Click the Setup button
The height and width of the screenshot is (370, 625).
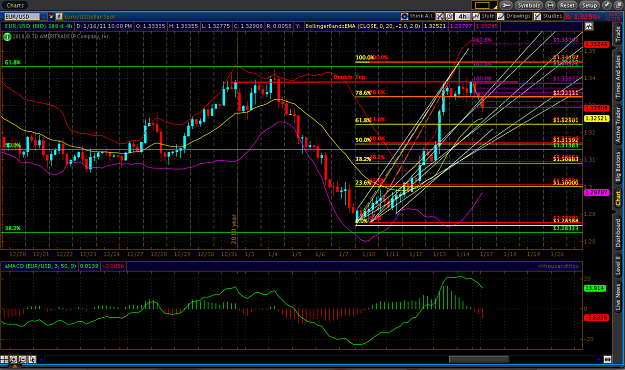pyautogui.click(x=589, y=5)
